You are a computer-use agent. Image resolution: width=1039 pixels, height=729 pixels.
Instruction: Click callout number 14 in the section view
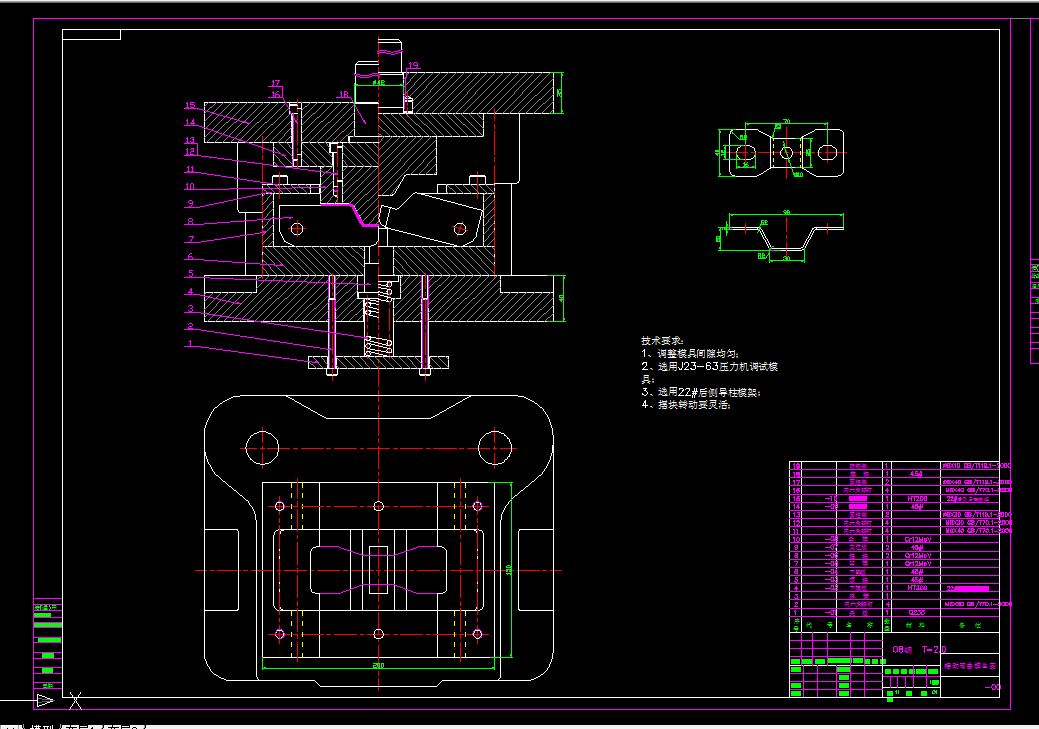190,123
